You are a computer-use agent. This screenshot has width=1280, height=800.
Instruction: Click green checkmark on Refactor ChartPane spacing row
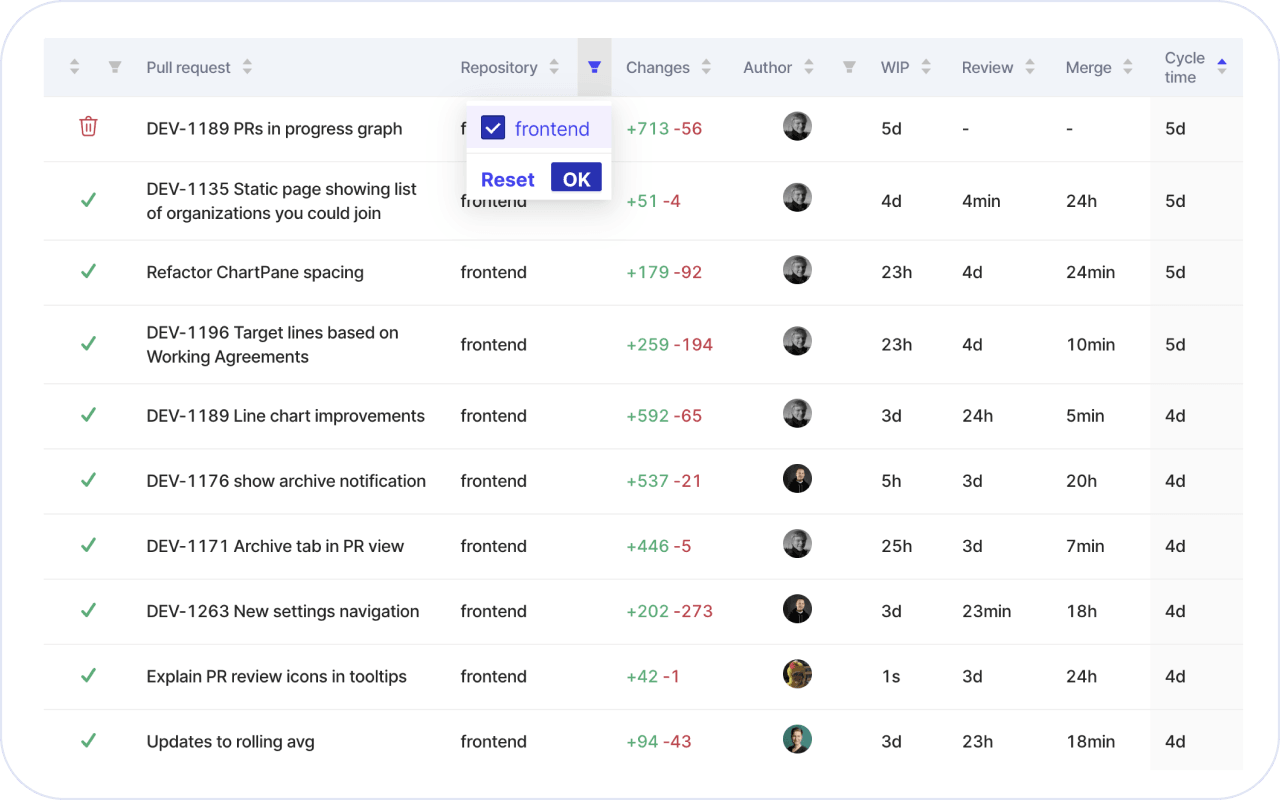pyautogui.click(x=88, y=271)
